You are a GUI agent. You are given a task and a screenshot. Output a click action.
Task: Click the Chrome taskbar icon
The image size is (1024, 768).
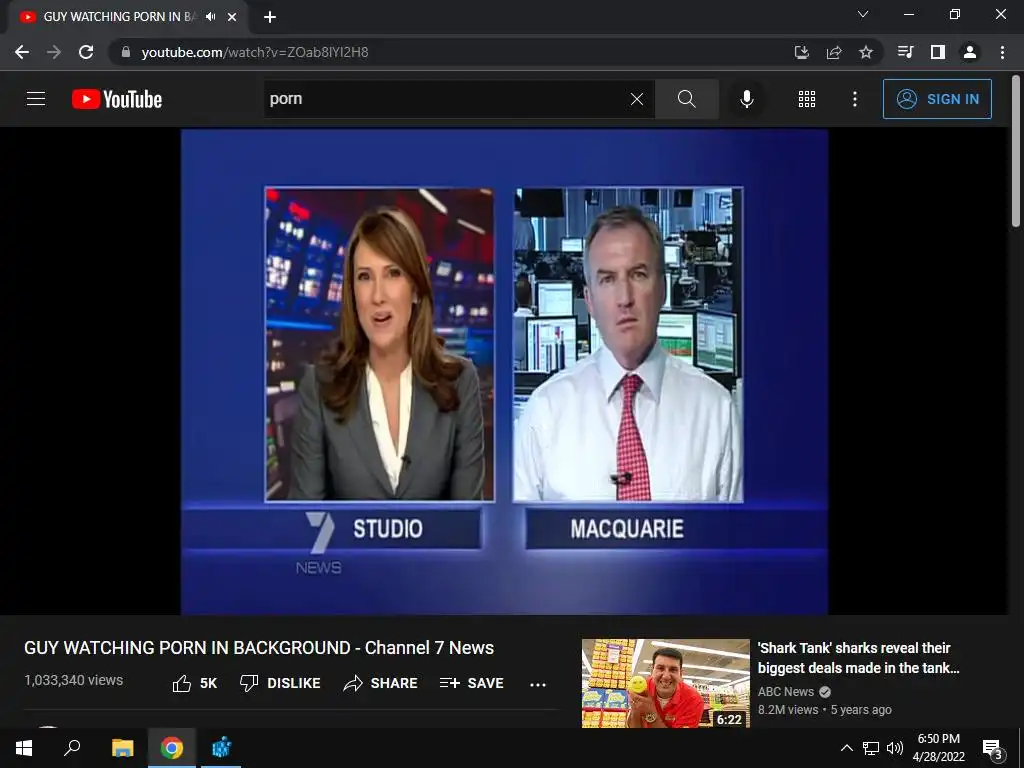(172, 748)
